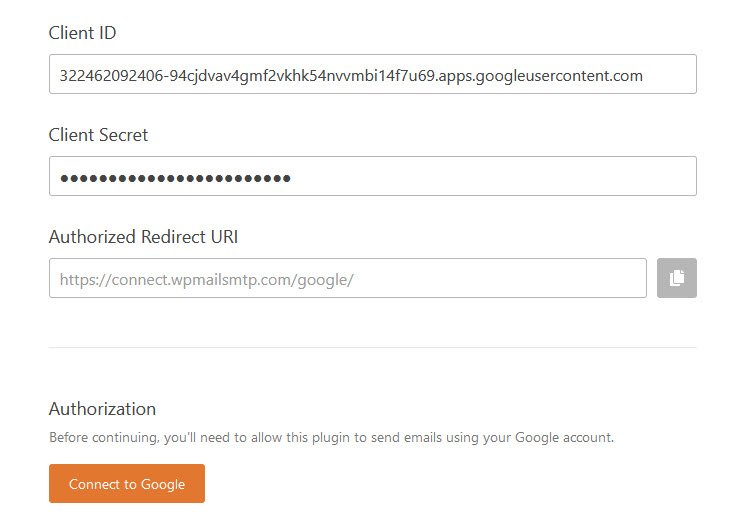
Task: Click the connect.wpmailsmtp.com URL text
Action: point(206,280)
